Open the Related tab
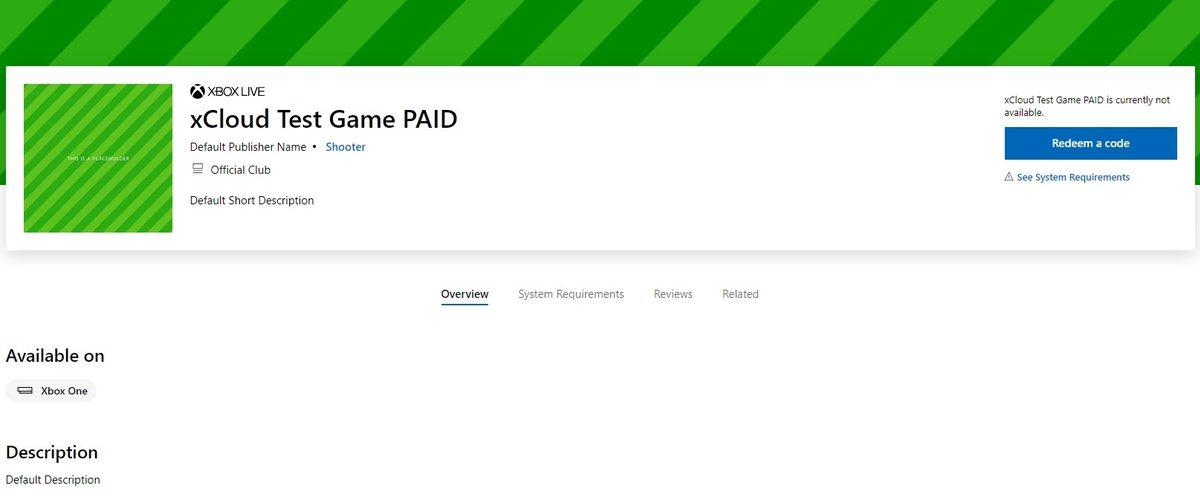 pyautogui.click(x=740, y=294)
